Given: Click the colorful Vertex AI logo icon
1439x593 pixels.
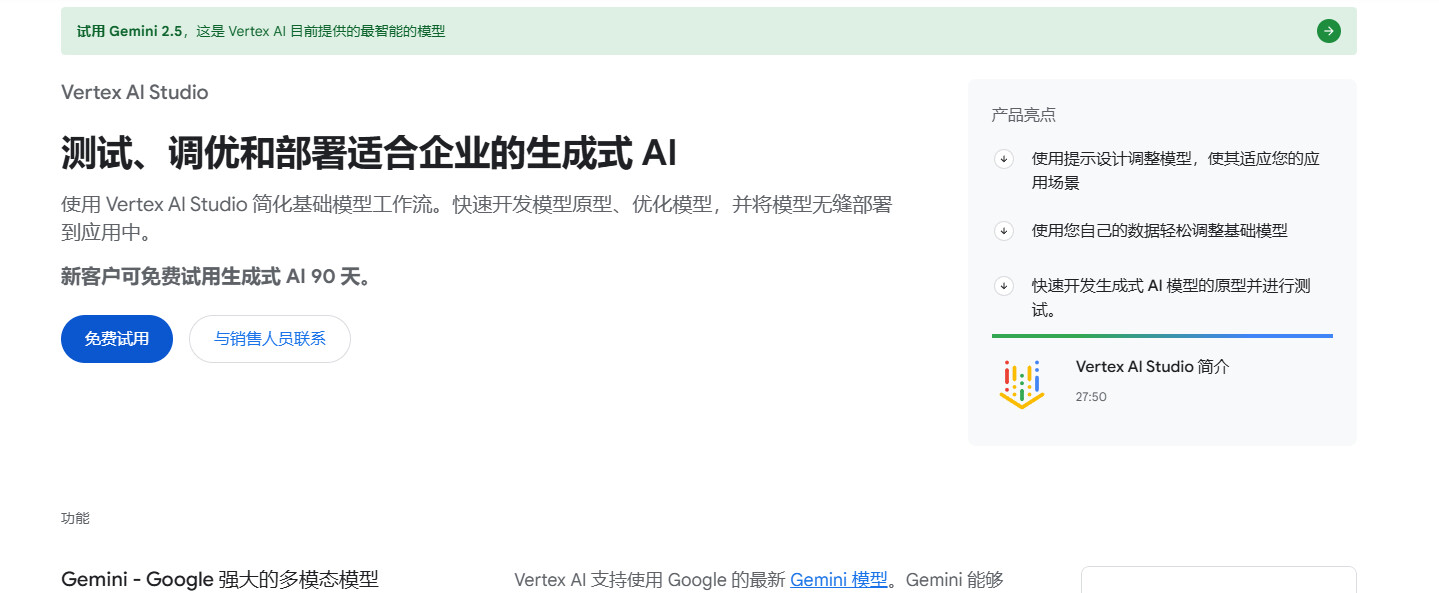Looking at the screenshot, I should [x=1021, y=383].
